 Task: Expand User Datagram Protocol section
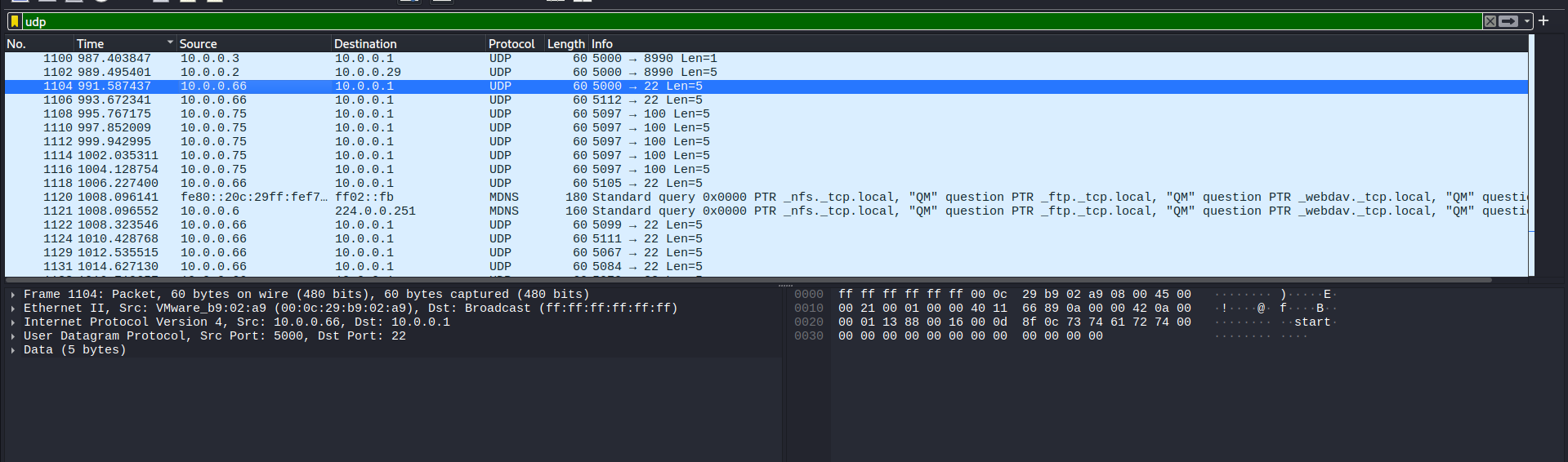(x=13, y=336)
